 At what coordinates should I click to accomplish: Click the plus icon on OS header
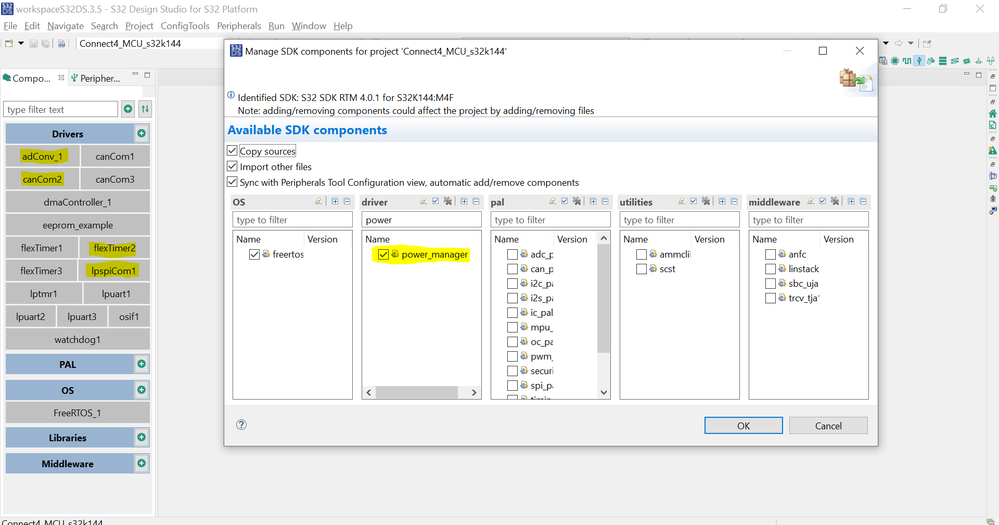[141, 390]
